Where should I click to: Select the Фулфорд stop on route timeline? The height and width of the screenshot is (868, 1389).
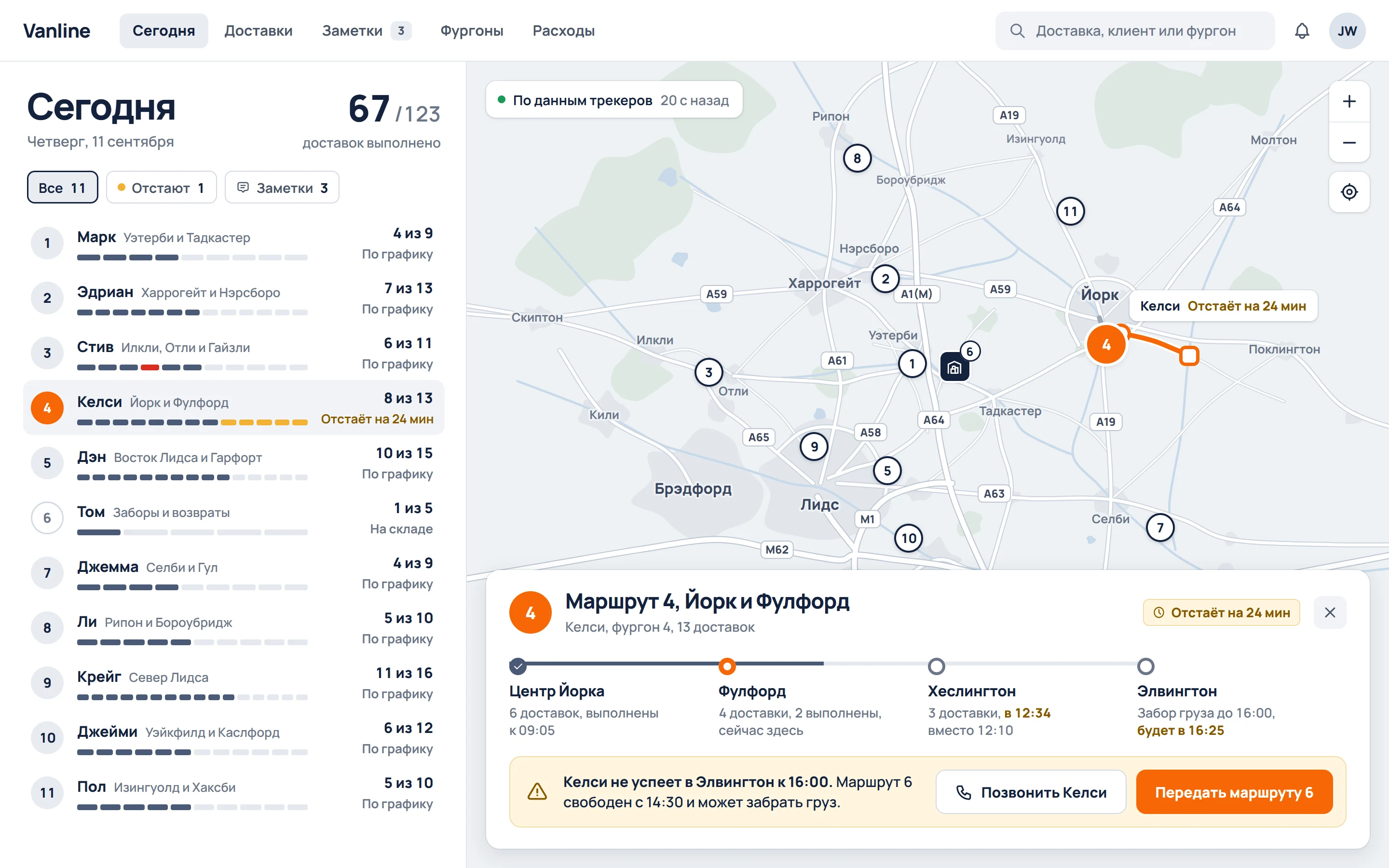click(x=727, y=666)
